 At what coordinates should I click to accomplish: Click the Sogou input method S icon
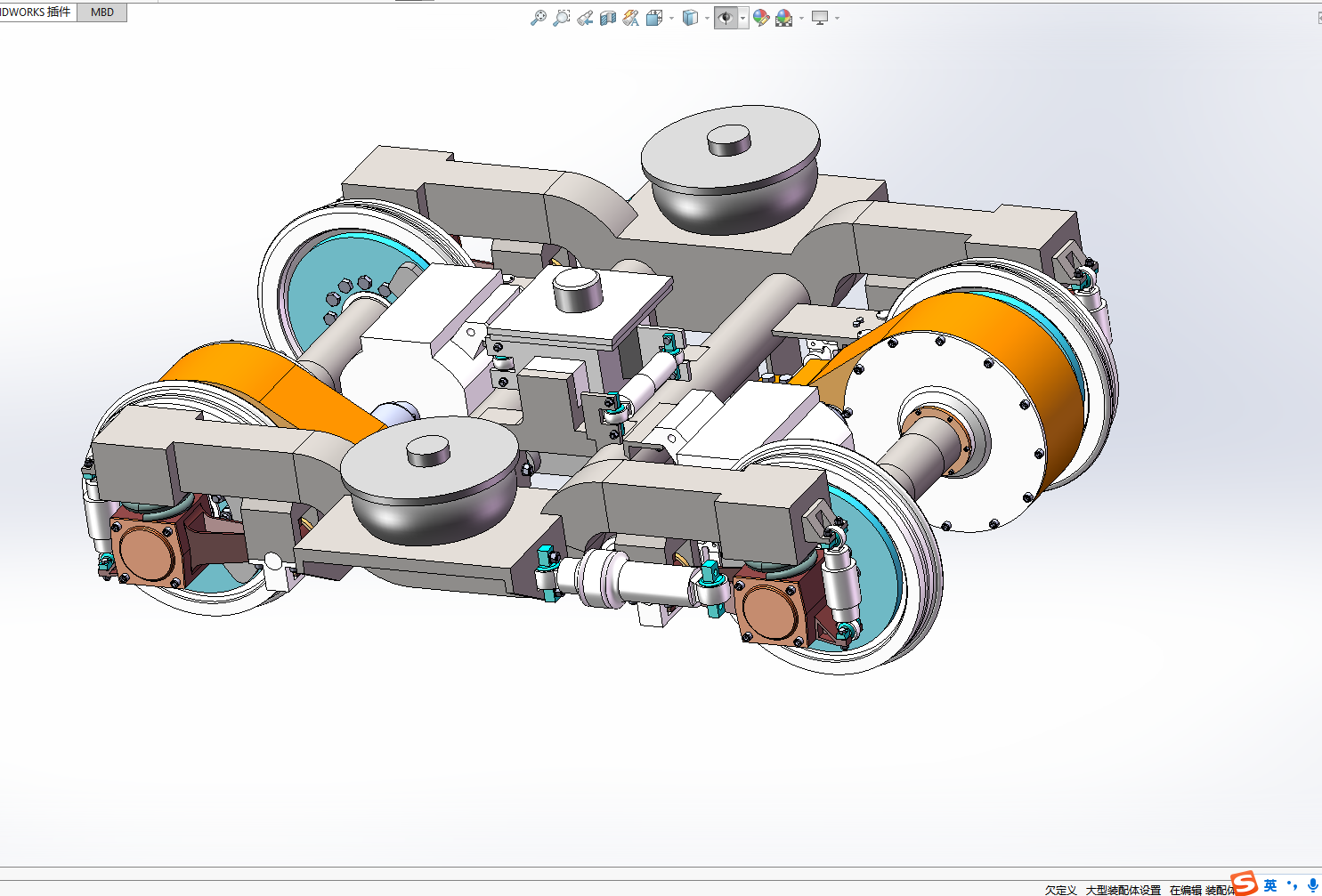[x=1245, y=884]
